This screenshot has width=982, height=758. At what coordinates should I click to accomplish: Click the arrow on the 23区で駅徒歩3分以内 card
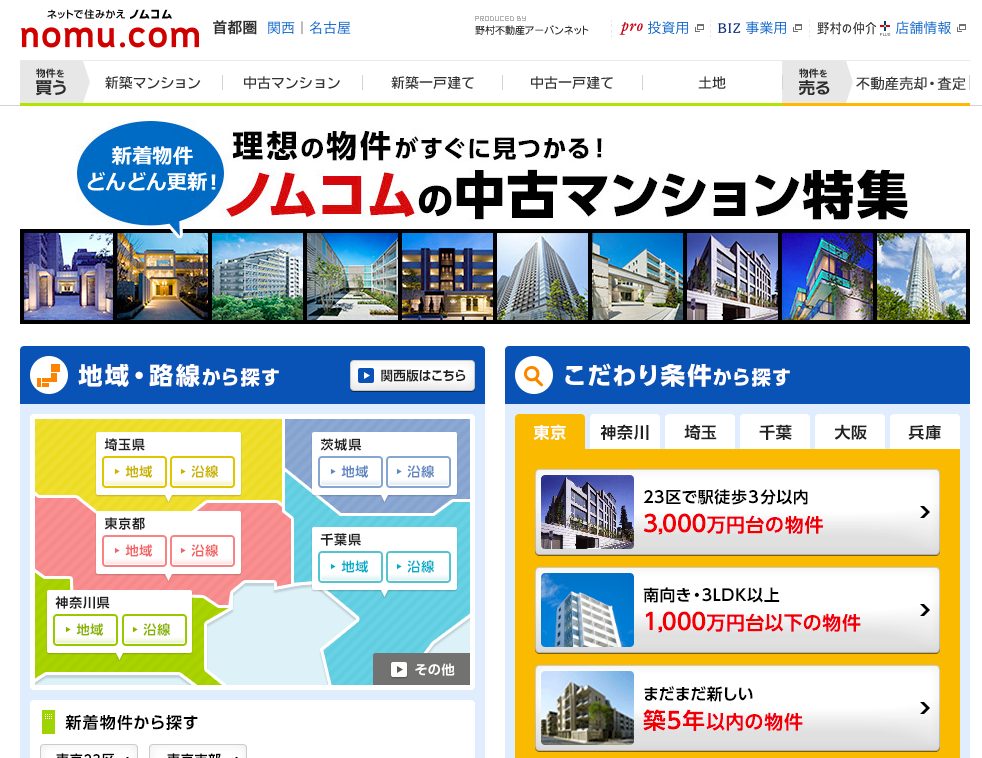pos(924,512)
